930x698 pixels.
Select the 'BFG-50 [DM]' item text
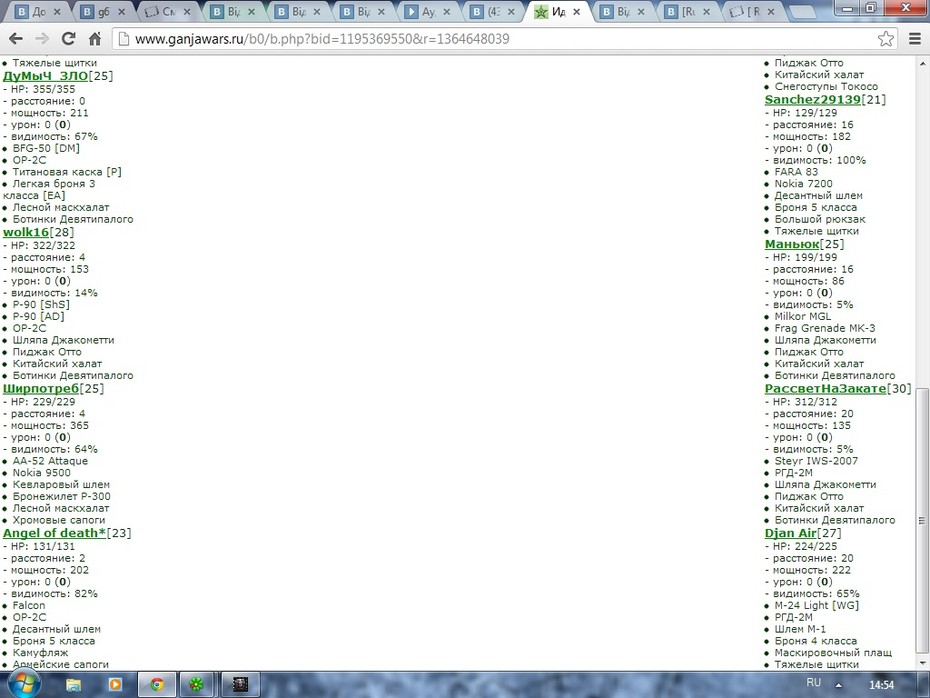tap(46, 148)
